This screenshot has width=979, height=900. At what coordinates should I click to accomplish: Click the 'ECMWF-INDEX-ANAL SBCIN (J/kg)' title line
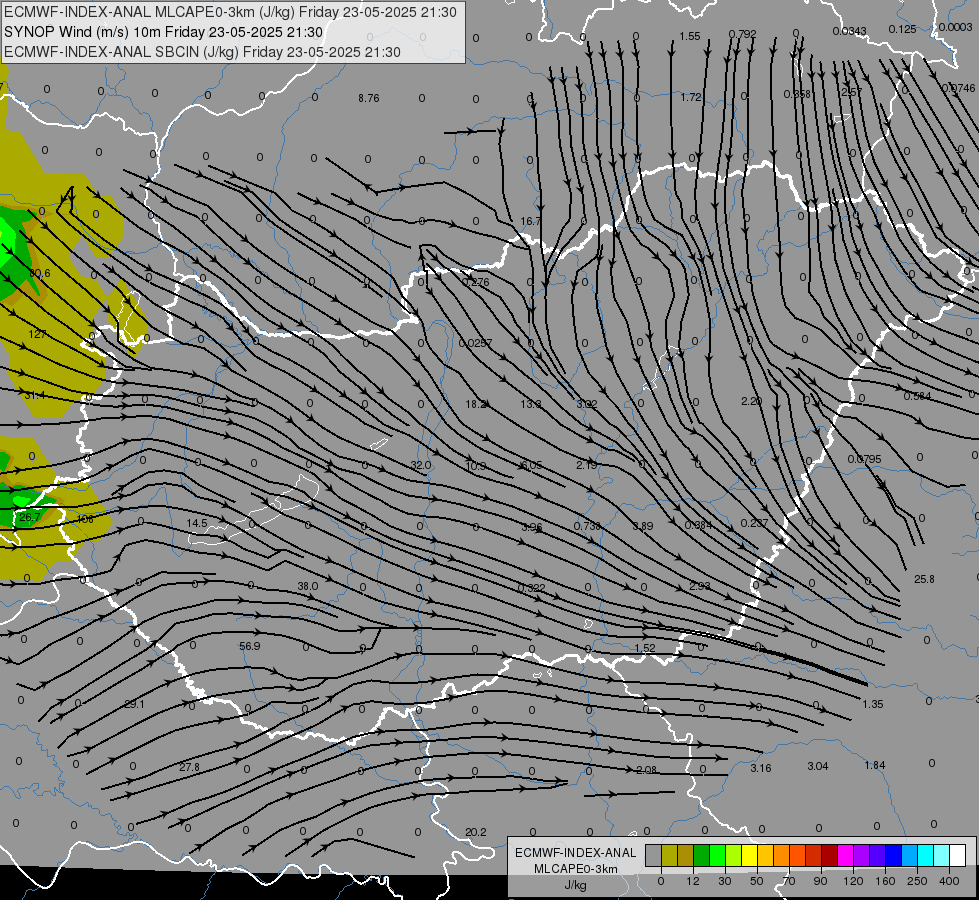(x=202, y=52)
